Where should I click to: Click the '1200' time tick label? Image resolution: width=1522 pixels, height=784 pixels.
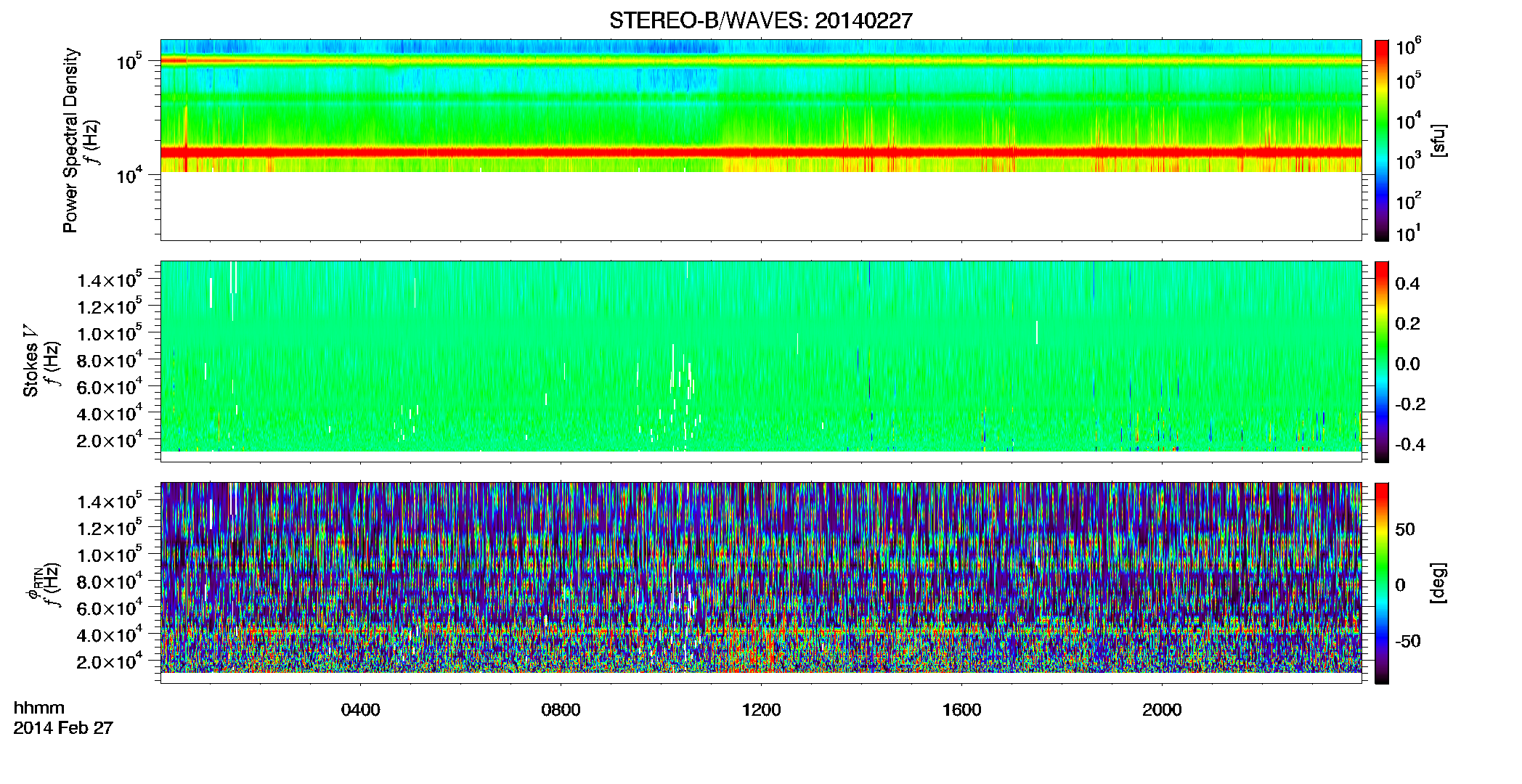tap(762, 710)
